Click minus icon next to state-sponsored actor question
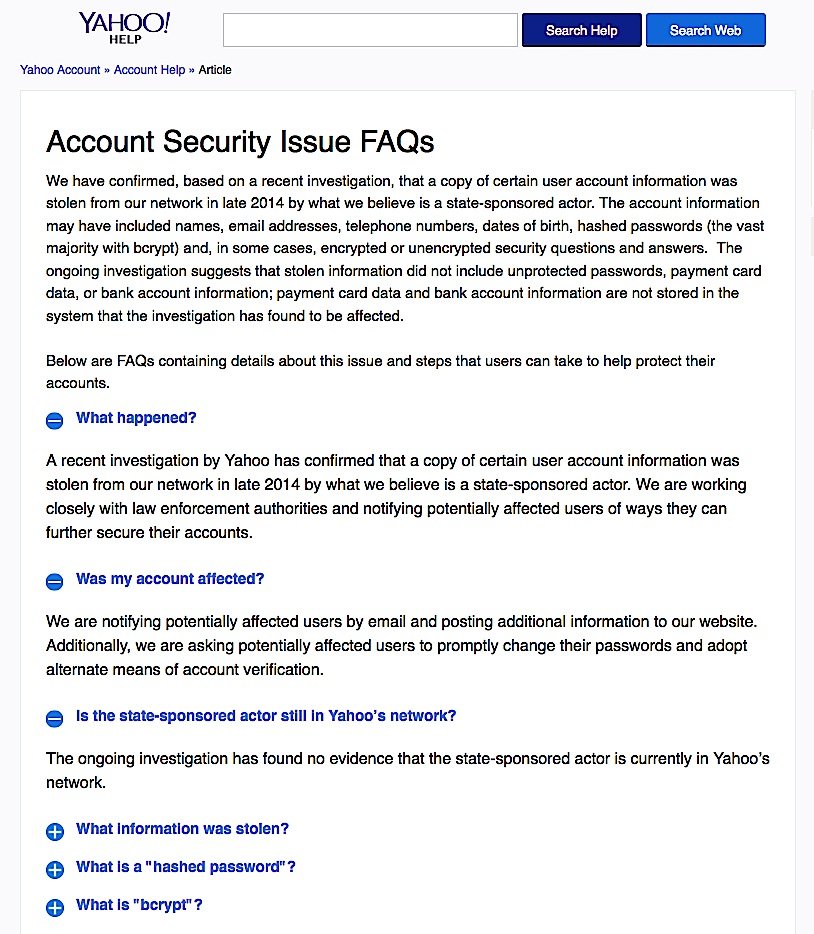This screenshot has height=934, width=814. [55, 718]
